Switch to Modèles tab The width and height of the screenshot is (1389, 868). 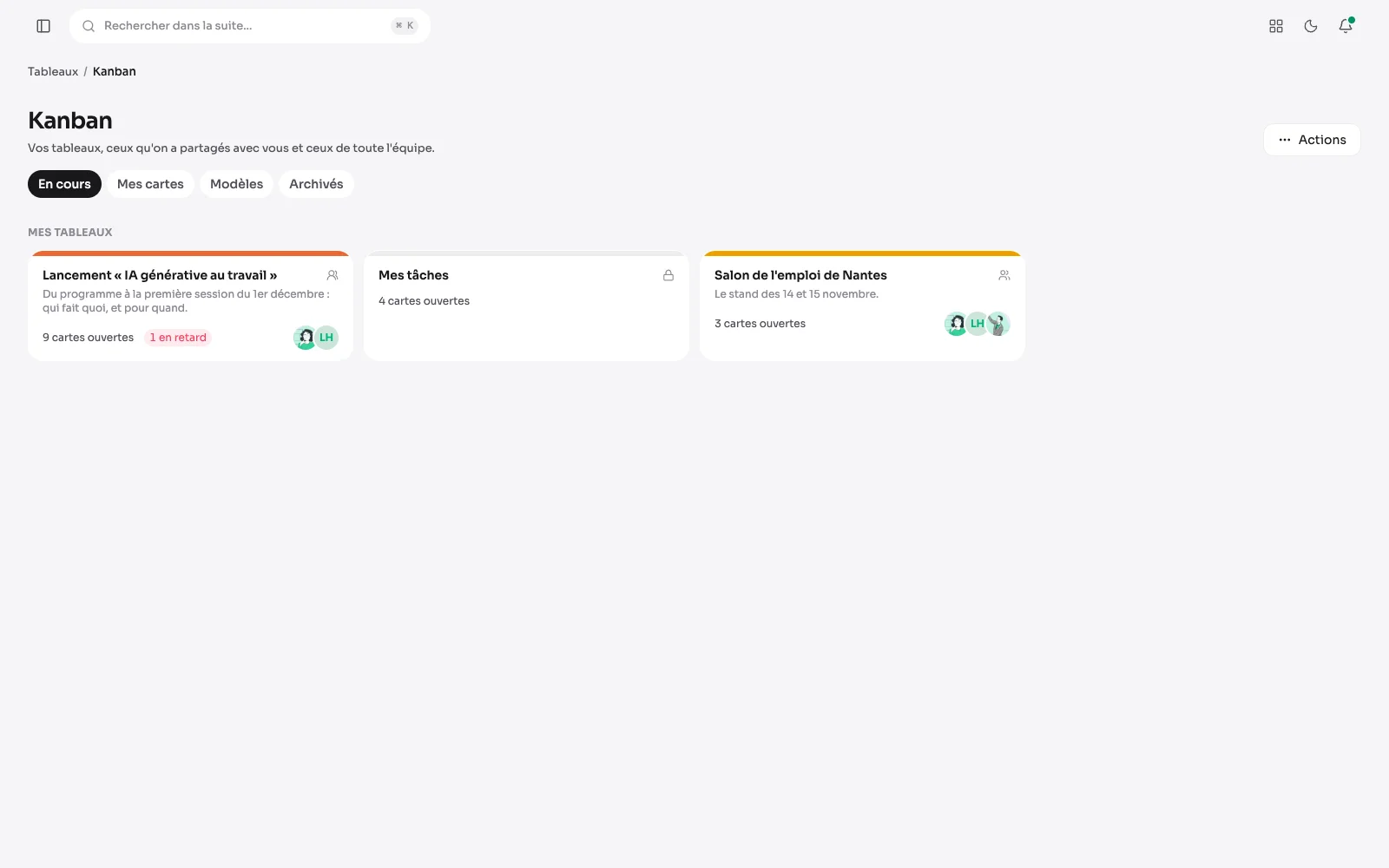[x=236, y=184]
